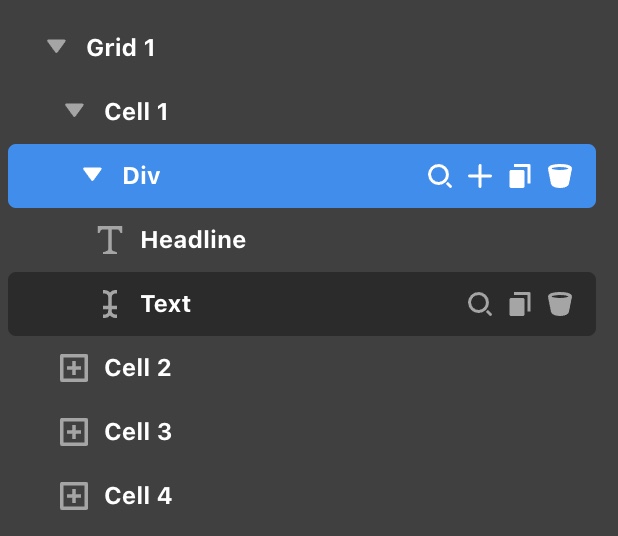Delete the Div with trash icon
The image size is (618, 536).
pos(560,176)
